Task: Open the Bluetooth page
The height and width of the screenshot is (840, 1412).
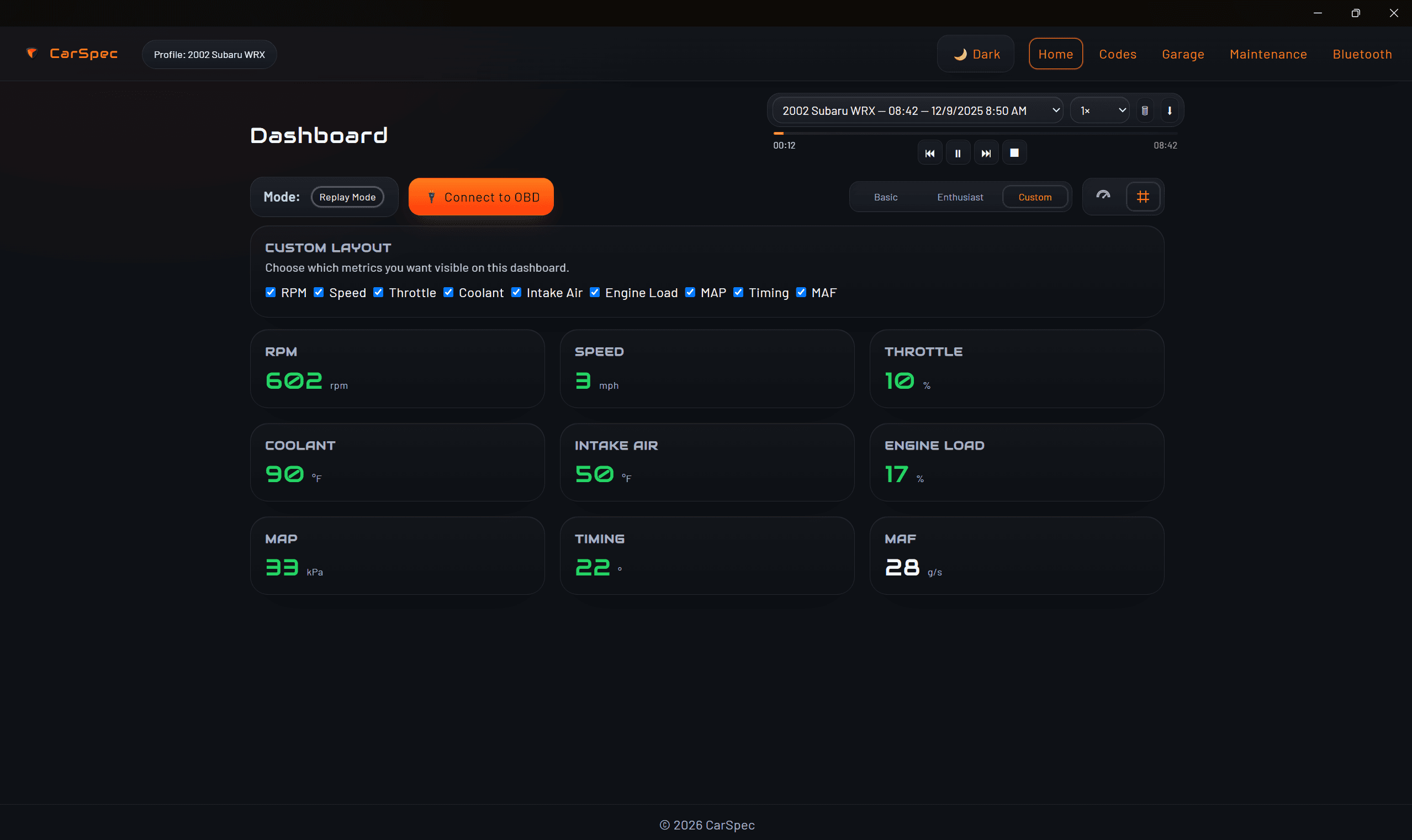Action: 1363,54
